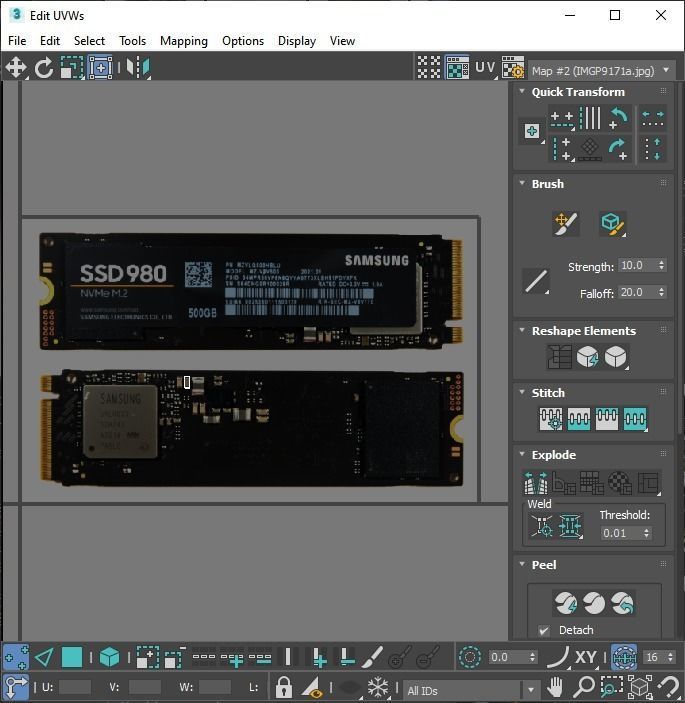685x703 pixels.
Task: Select the Pan View hand tool
Action: coord(555,686)
